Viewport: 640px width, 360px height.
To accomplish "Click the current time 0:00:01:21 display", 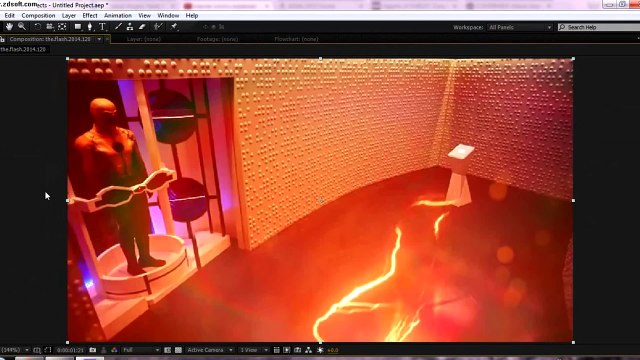I will 70,350.
